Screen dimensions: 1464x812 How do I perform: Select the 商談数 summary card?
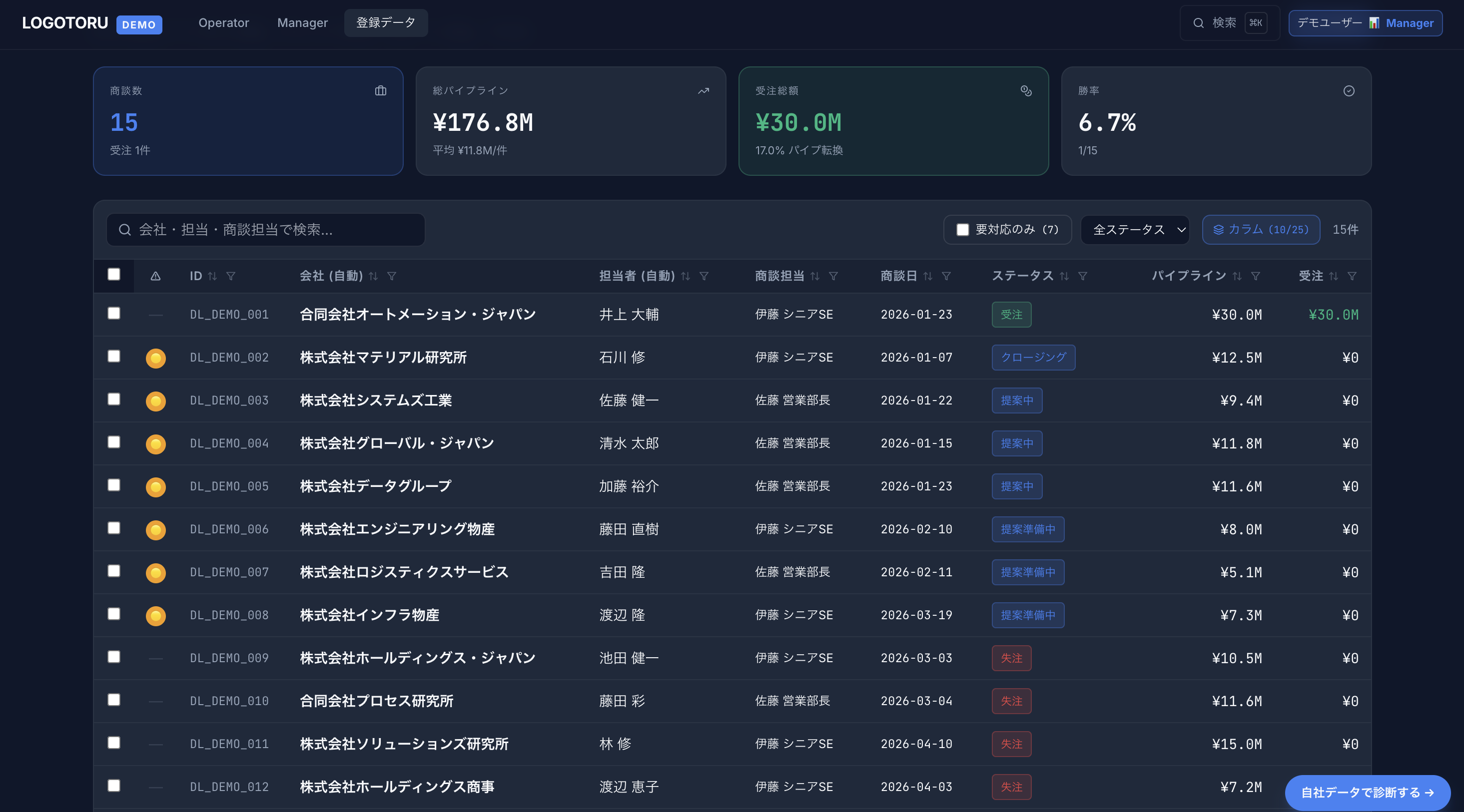point(248,121)
